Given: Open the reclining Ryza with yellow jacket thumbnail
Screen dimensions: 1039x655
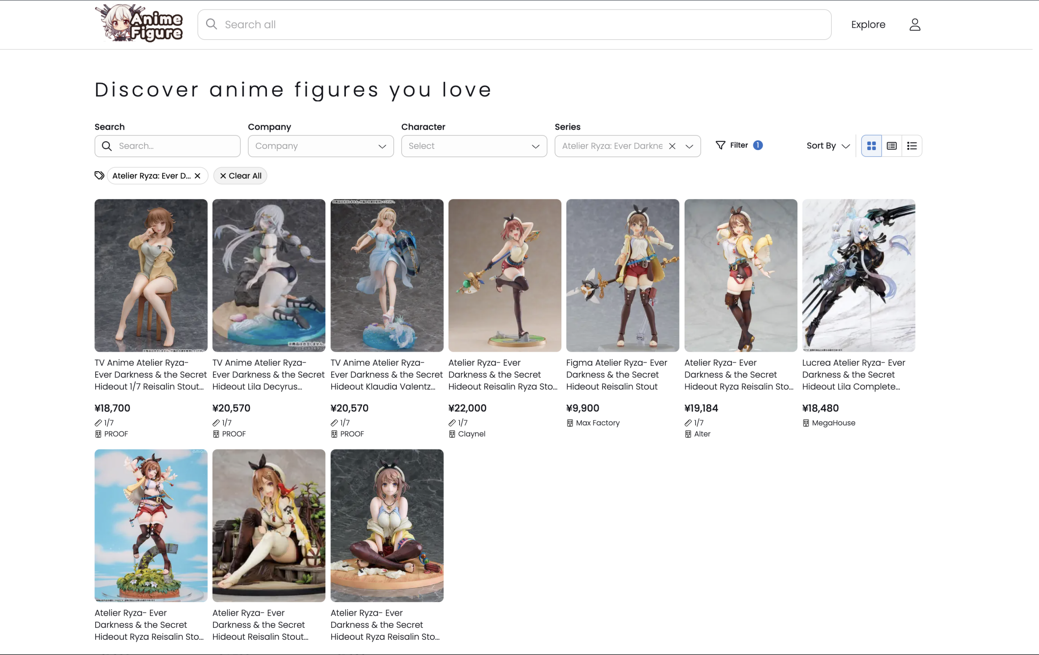Looking at the screenshot, I should click(x=269, y=526).
